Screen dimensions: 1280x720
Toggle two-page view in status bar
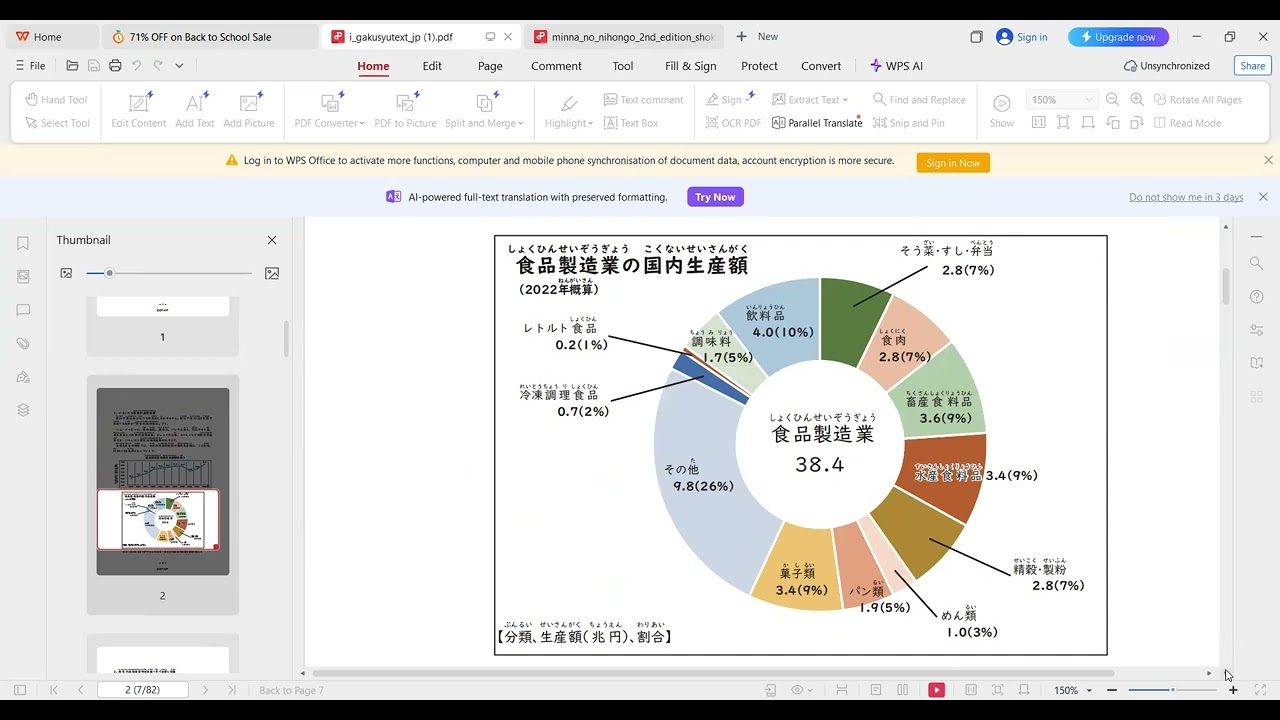click(903, 690)
